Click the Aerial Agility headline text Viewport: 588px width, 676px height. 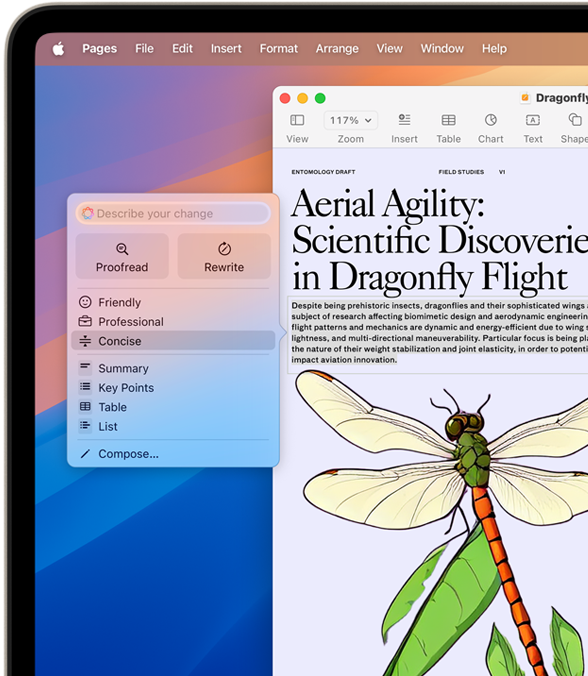pos(388,203)
